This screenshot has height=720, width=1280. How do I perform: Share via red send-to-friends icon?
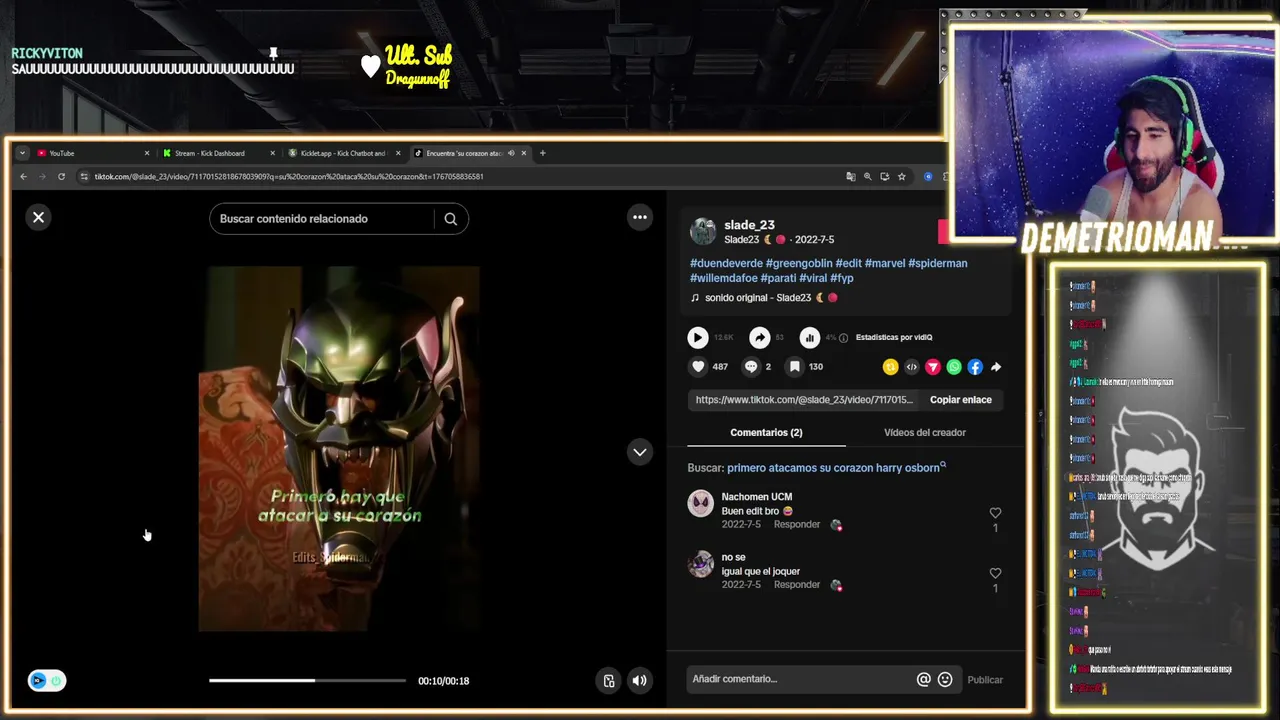(932, 367)
